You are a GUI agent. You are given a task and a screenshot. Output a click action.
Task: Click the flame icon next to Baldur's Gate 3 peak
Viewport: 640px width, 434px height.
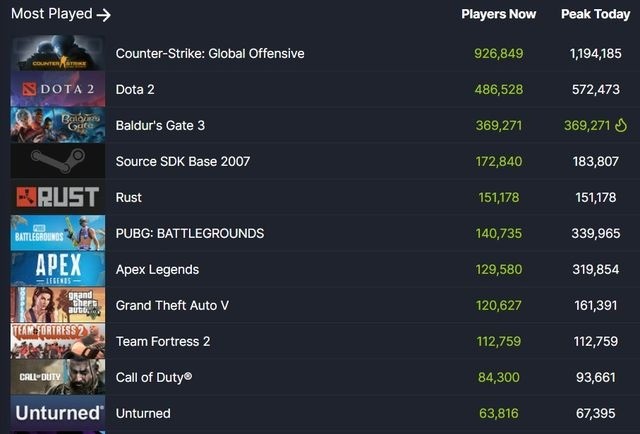620,125
